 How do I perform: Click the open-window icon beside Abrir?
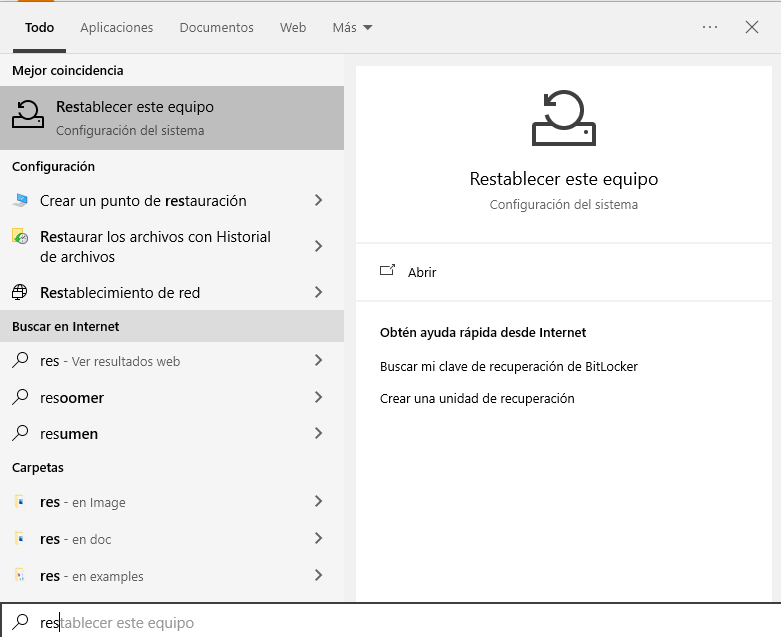[x=388, y=270]
